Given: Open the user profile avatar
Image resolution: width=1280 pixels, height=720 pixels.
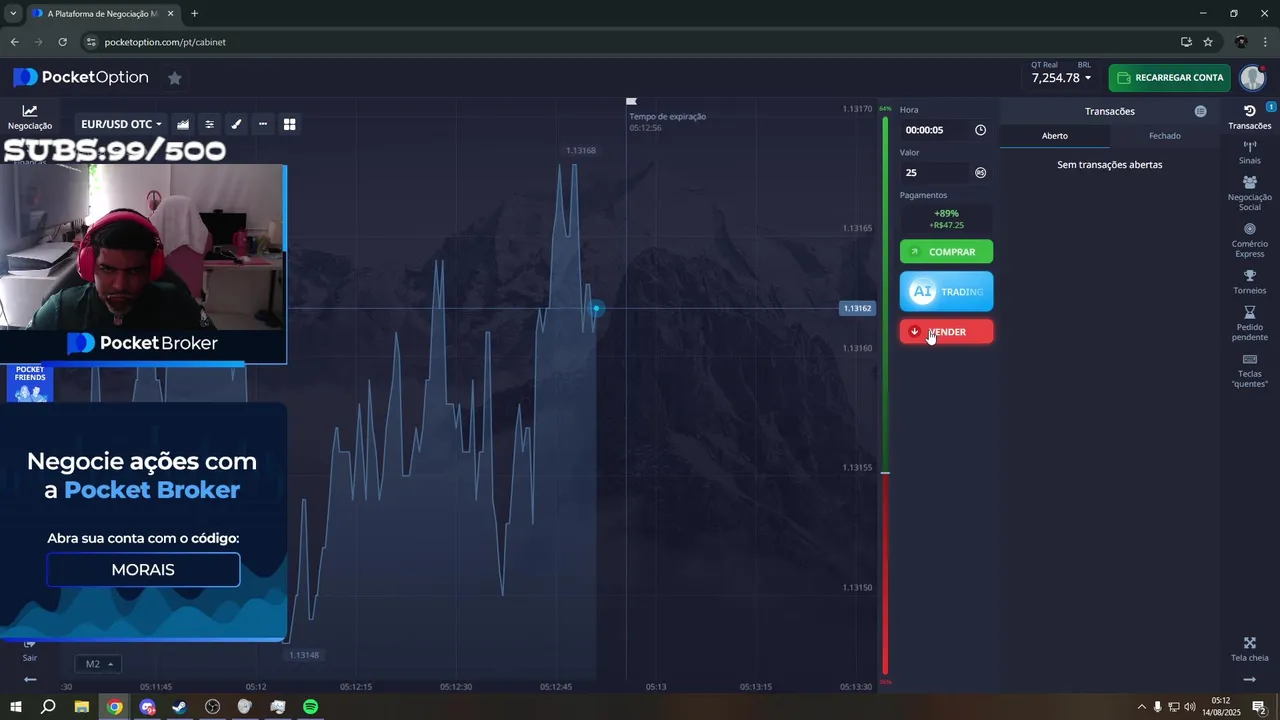Looking at the screenshot, I should pos(1253,78).
